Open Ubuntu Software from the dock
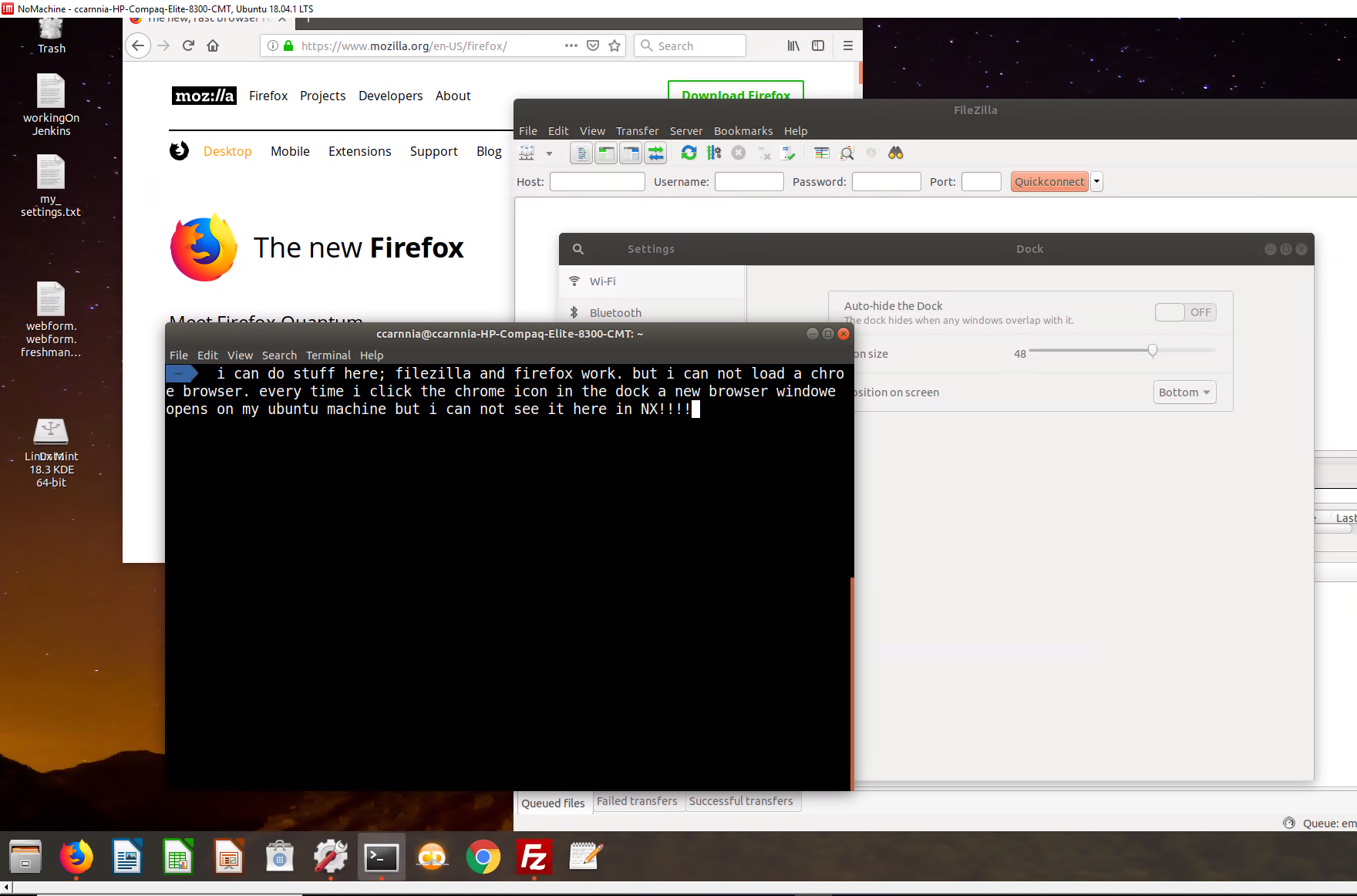Screen dimensions: 1357x896 280,857
